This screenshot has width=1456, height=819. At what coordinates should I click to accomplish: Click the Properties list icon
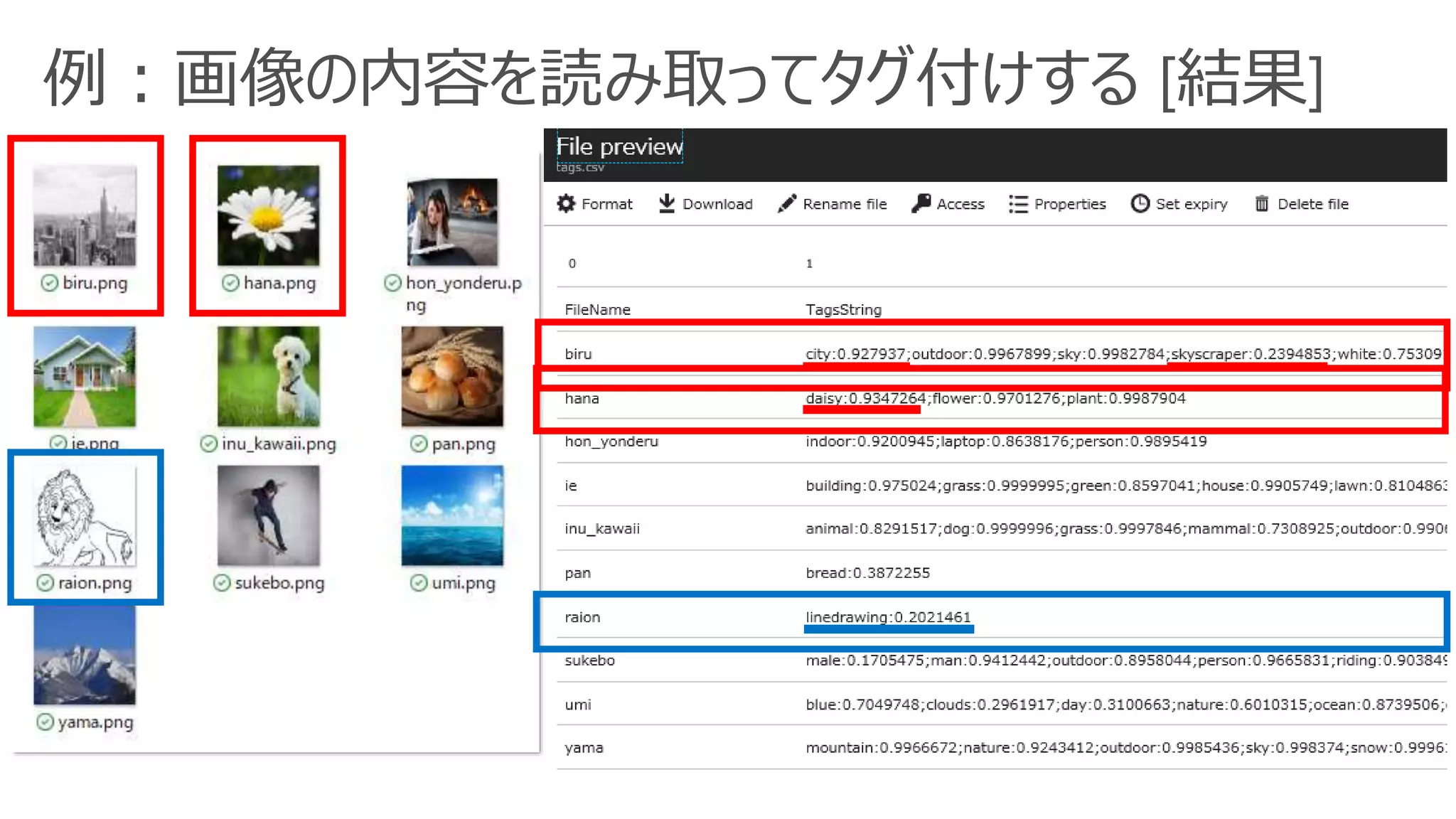[x=1018, y=204]
